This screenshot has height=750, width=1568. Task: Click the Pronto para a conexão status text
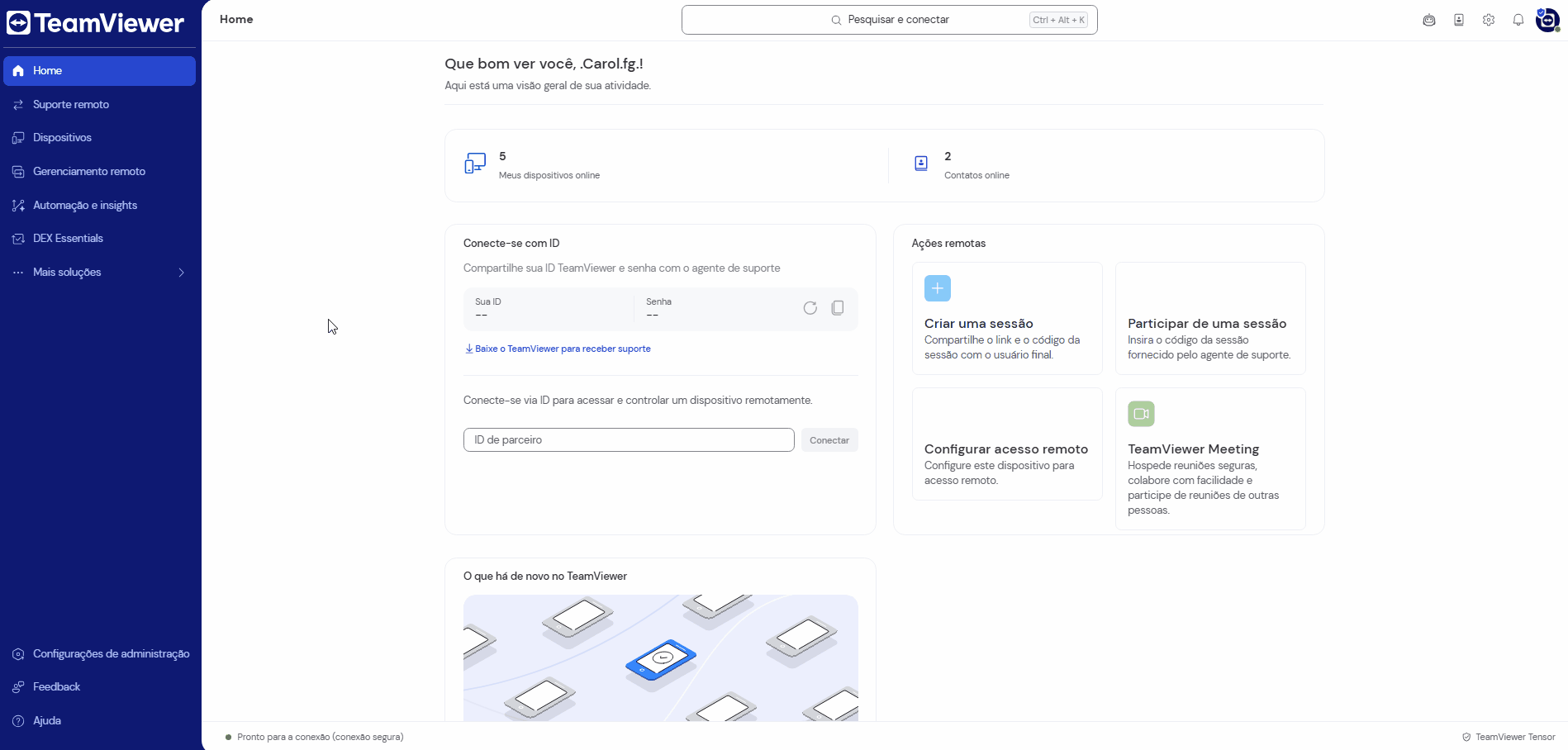click(321, 738)
